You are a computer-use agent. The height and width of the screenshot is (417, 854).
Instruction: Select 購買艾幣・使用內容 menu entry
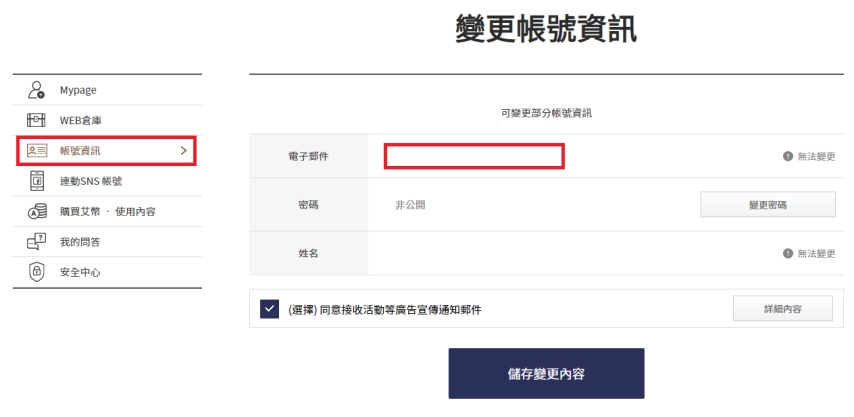107,211
